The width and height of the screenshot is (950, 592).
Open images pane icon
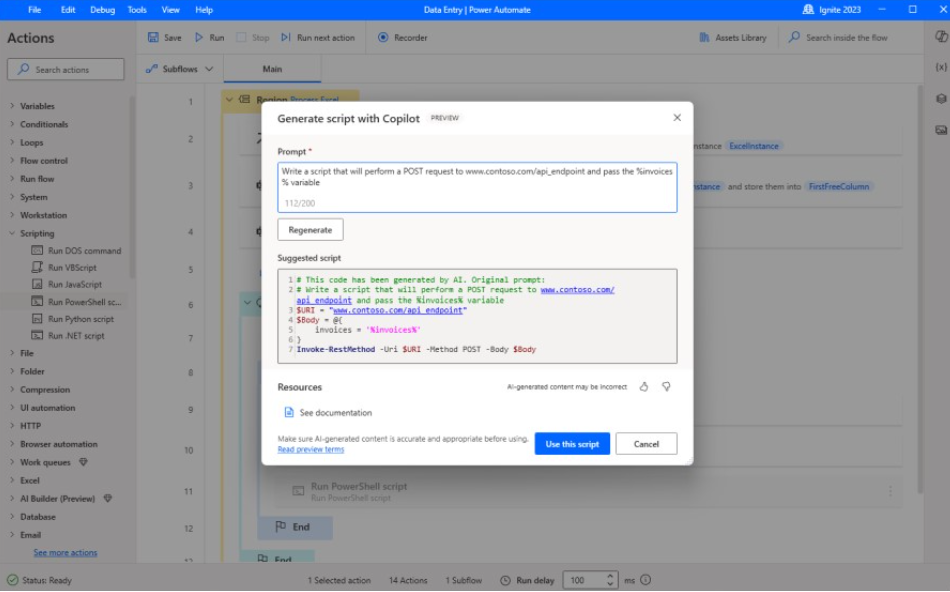coord(941,130)
